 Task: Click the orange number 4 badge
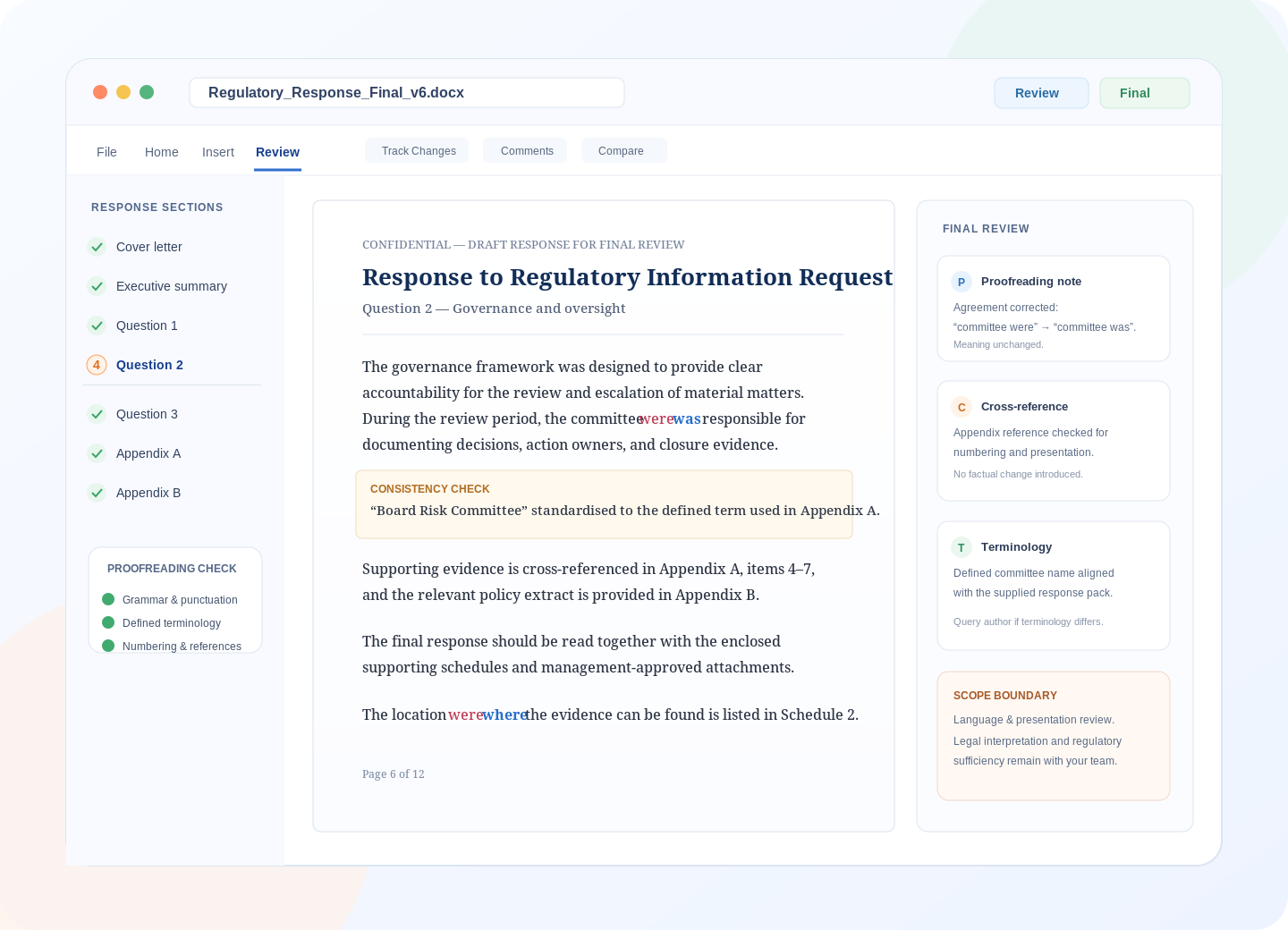97,365
